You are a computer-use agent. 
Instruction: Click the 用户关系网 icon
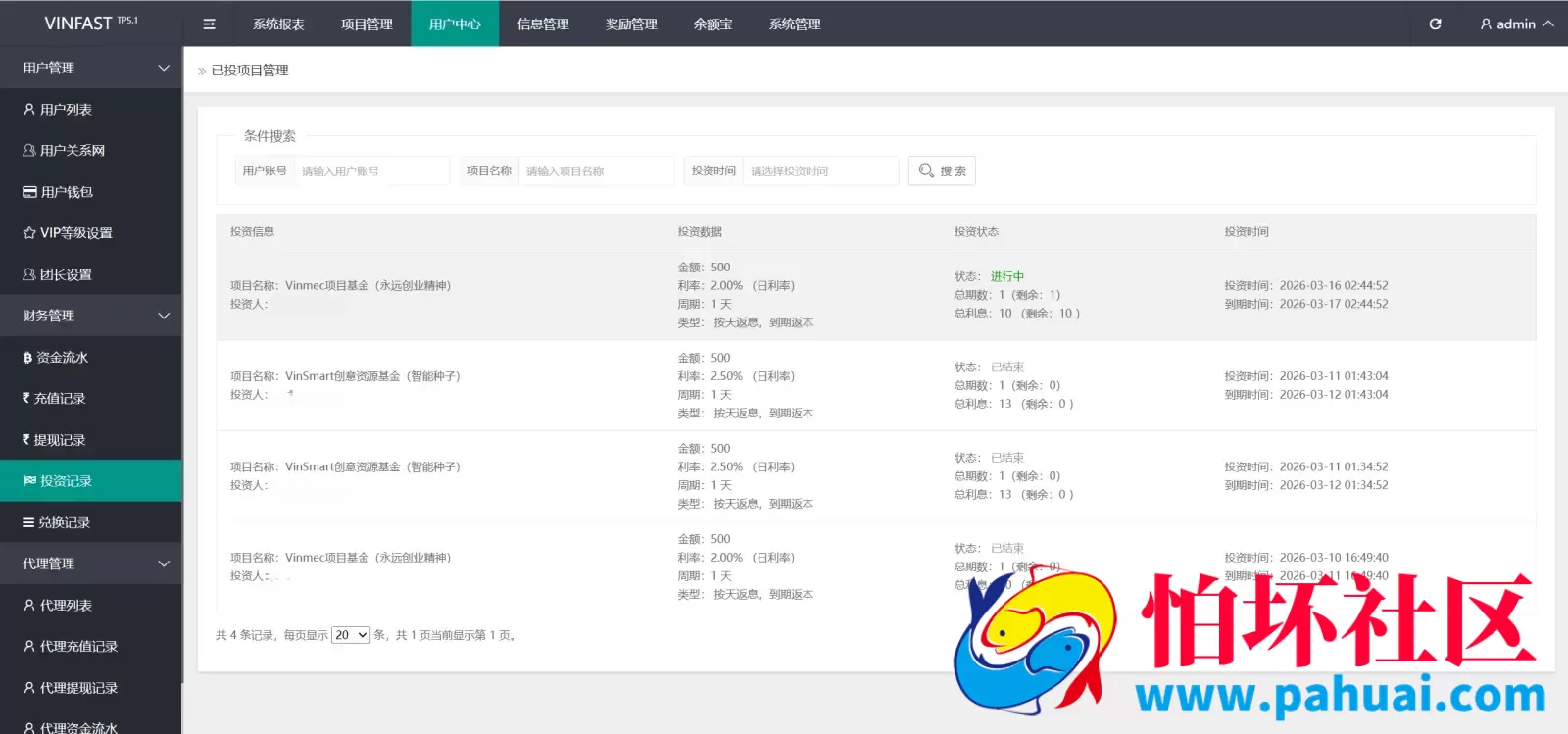point(29,151)
